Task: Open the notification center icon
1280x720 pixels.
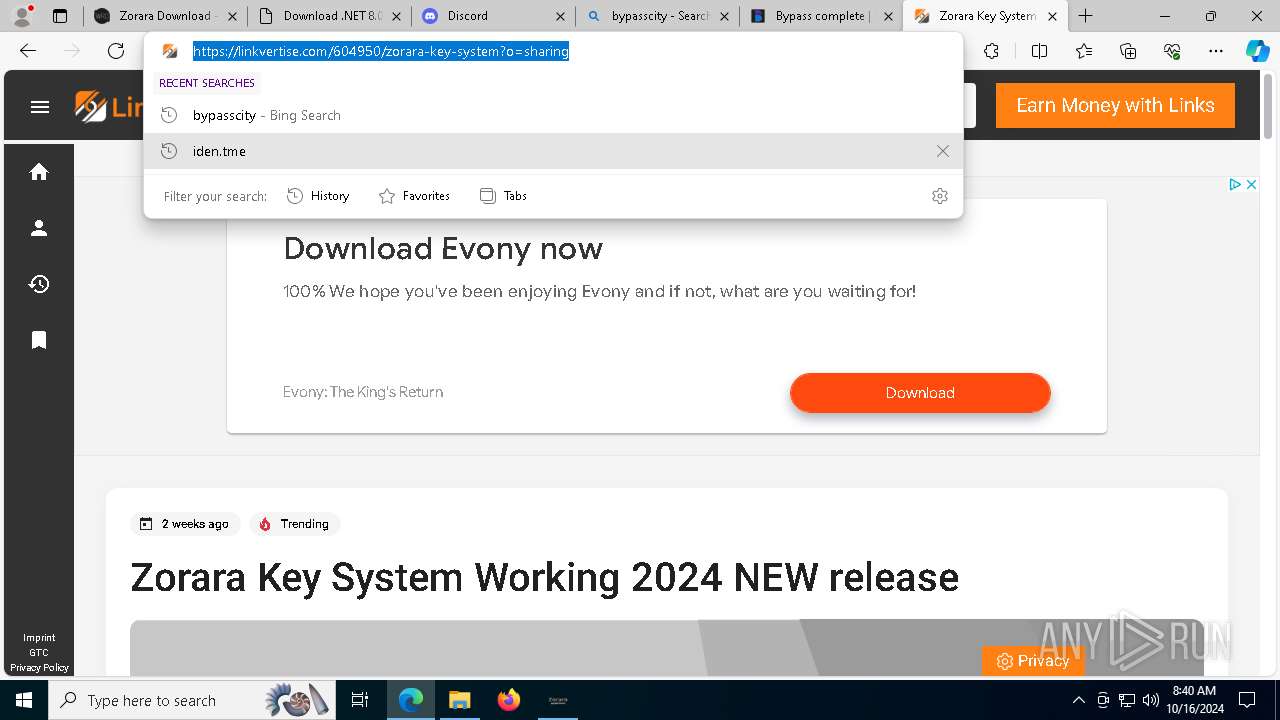Action: 1247,700
